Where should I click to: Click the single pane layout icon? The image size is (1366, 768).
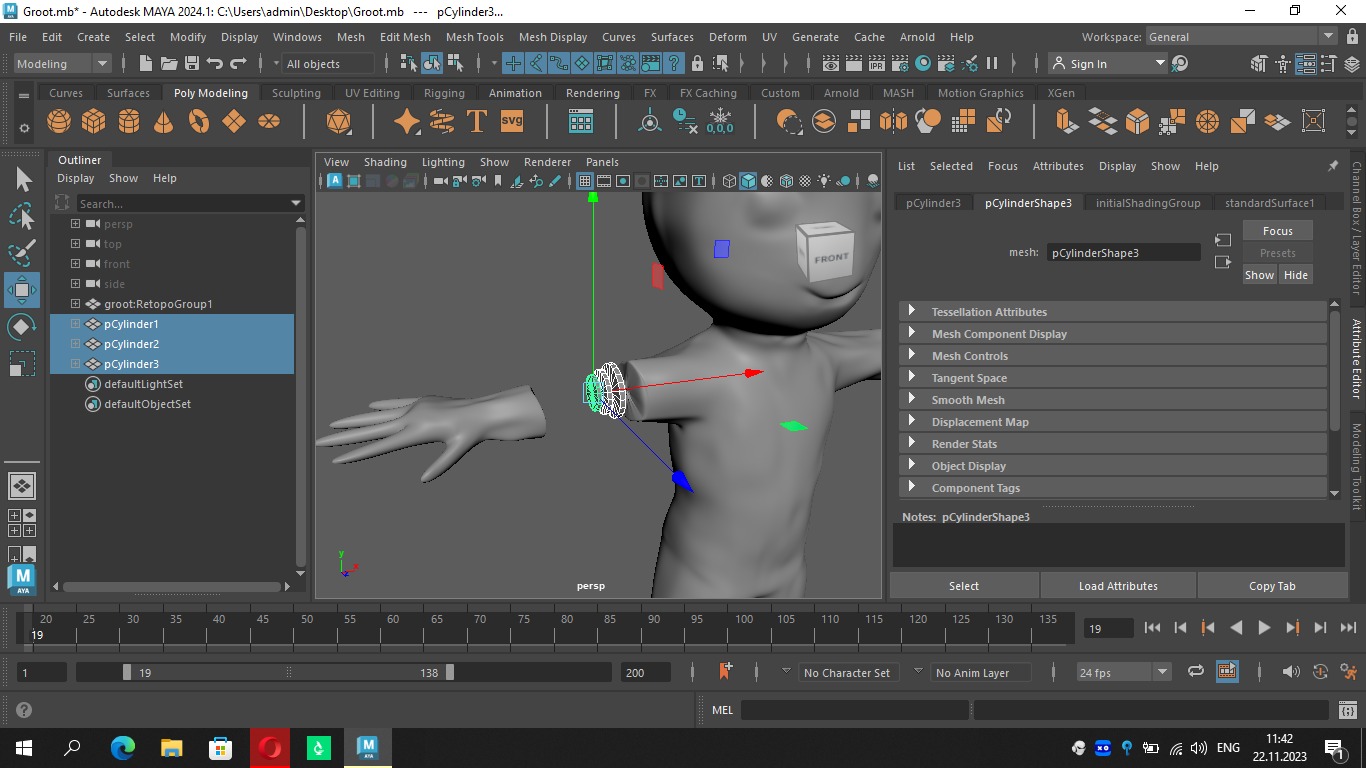[22, 486]
